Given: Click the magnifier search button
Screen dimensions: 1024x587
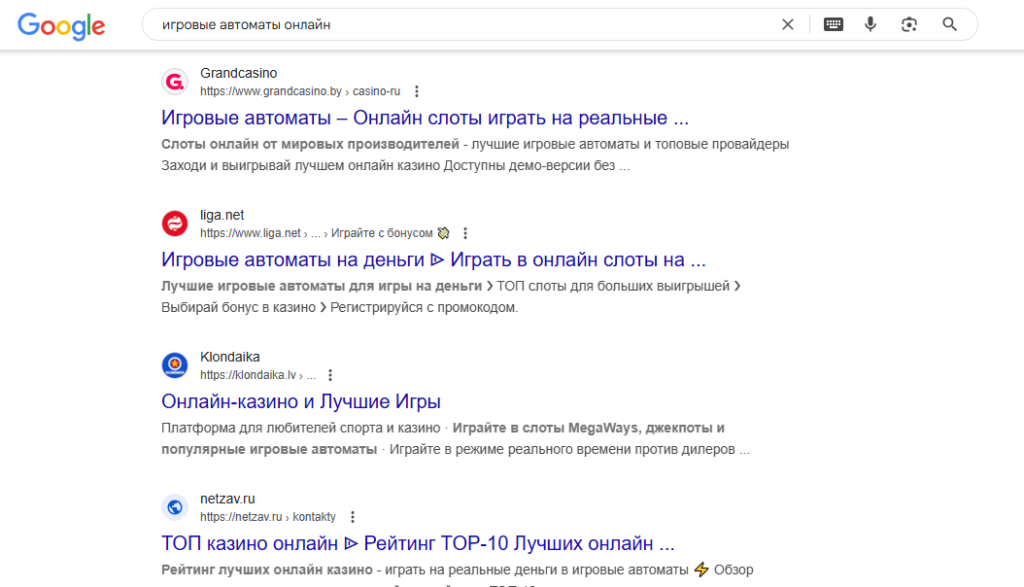Looking at the screenshot, I should click(950, 25).
